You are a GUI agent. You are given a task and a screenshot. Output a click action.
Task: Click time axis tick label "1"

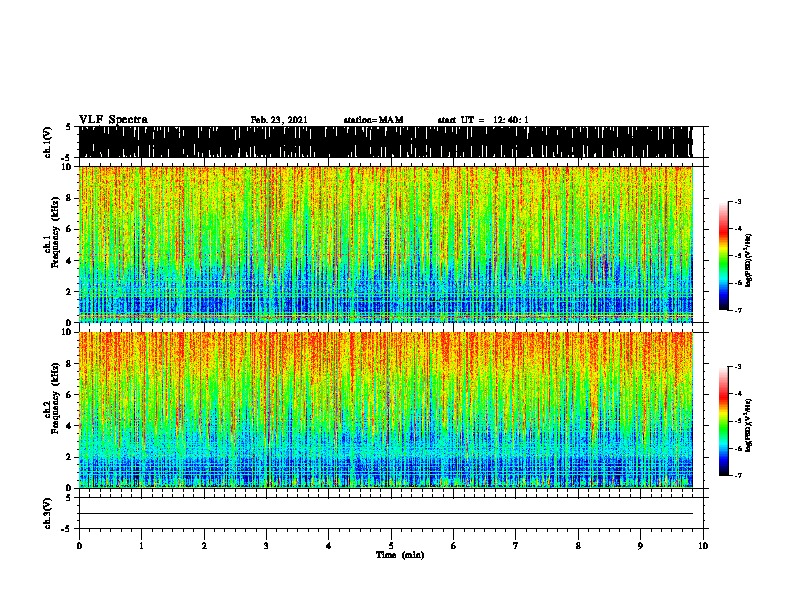[141, 546]
